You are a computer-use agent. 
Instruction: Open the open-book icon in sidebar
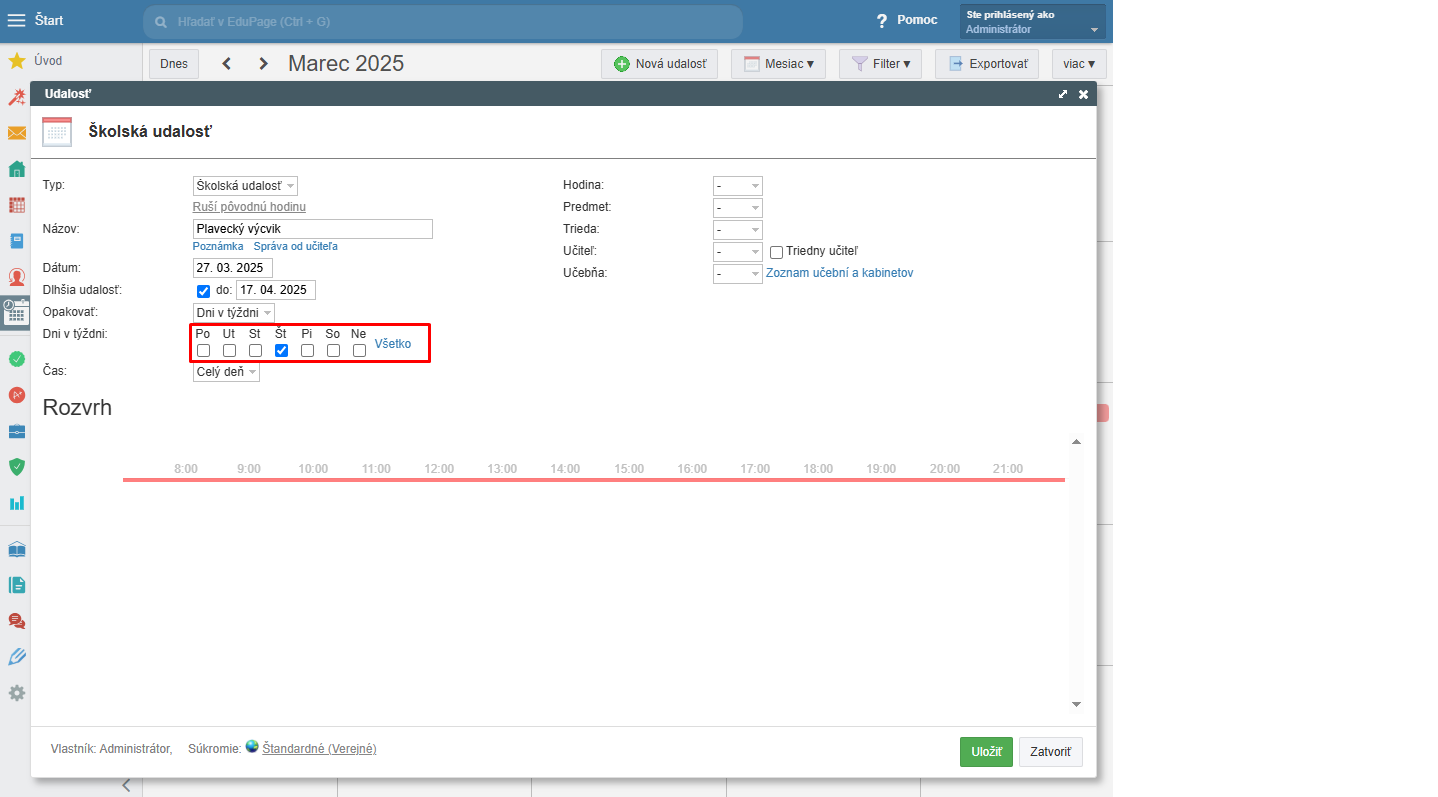16,549
